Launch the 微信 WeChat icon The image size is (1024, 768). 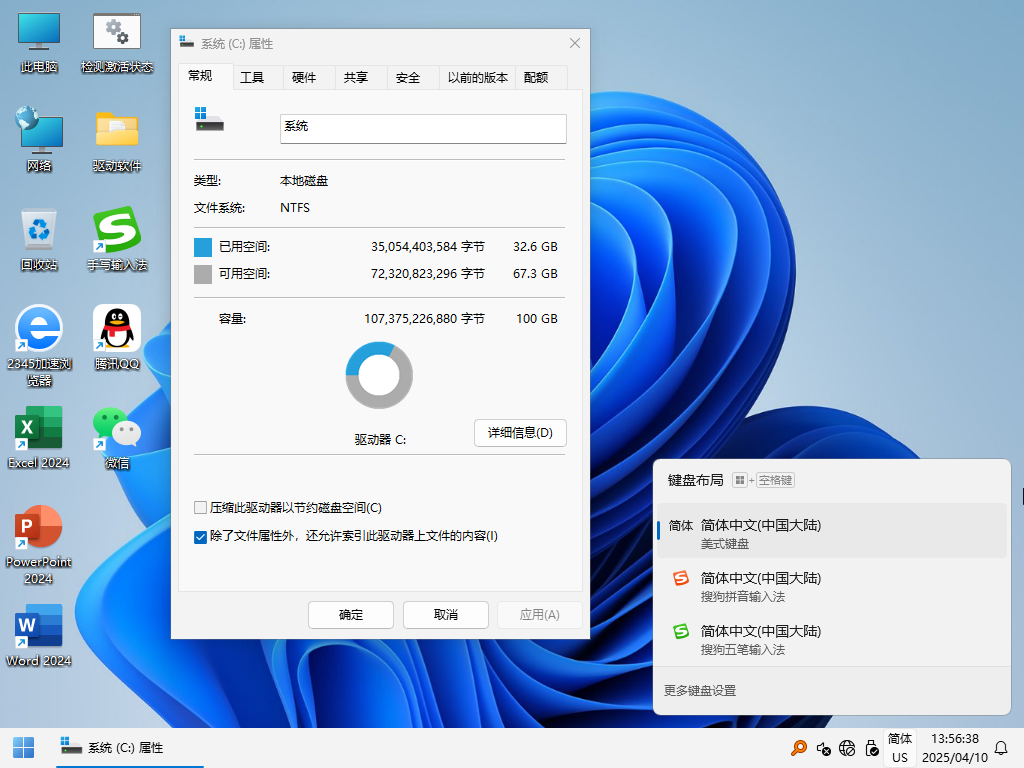117,437
